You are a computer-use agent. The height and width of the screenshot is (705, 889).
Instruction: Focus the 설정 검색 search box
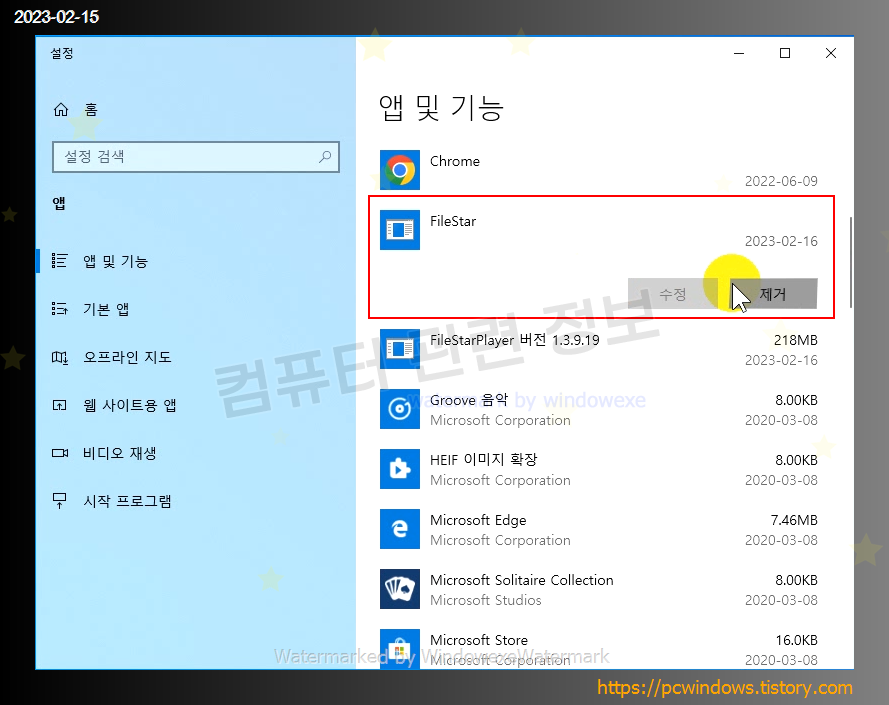tap(196, 157)
